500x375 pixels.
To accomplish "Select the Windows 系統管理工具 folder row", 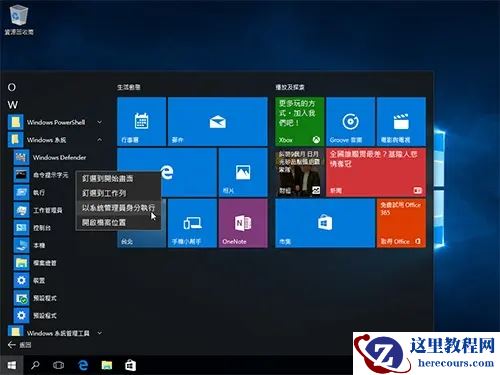I will (x=55, y=332).
